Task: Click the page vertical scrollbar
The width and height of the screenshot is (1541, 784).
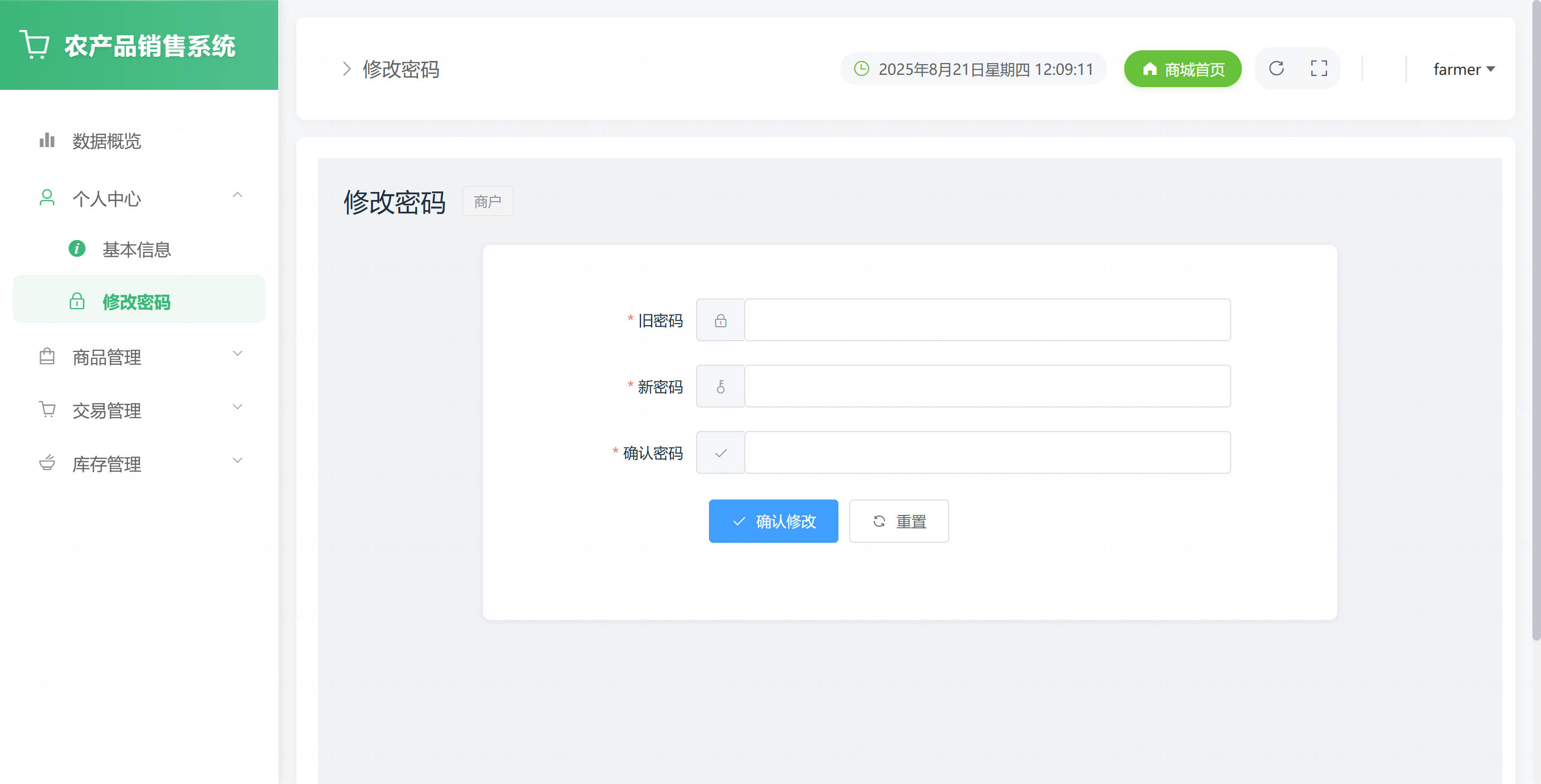Action: coord(1536,320)
